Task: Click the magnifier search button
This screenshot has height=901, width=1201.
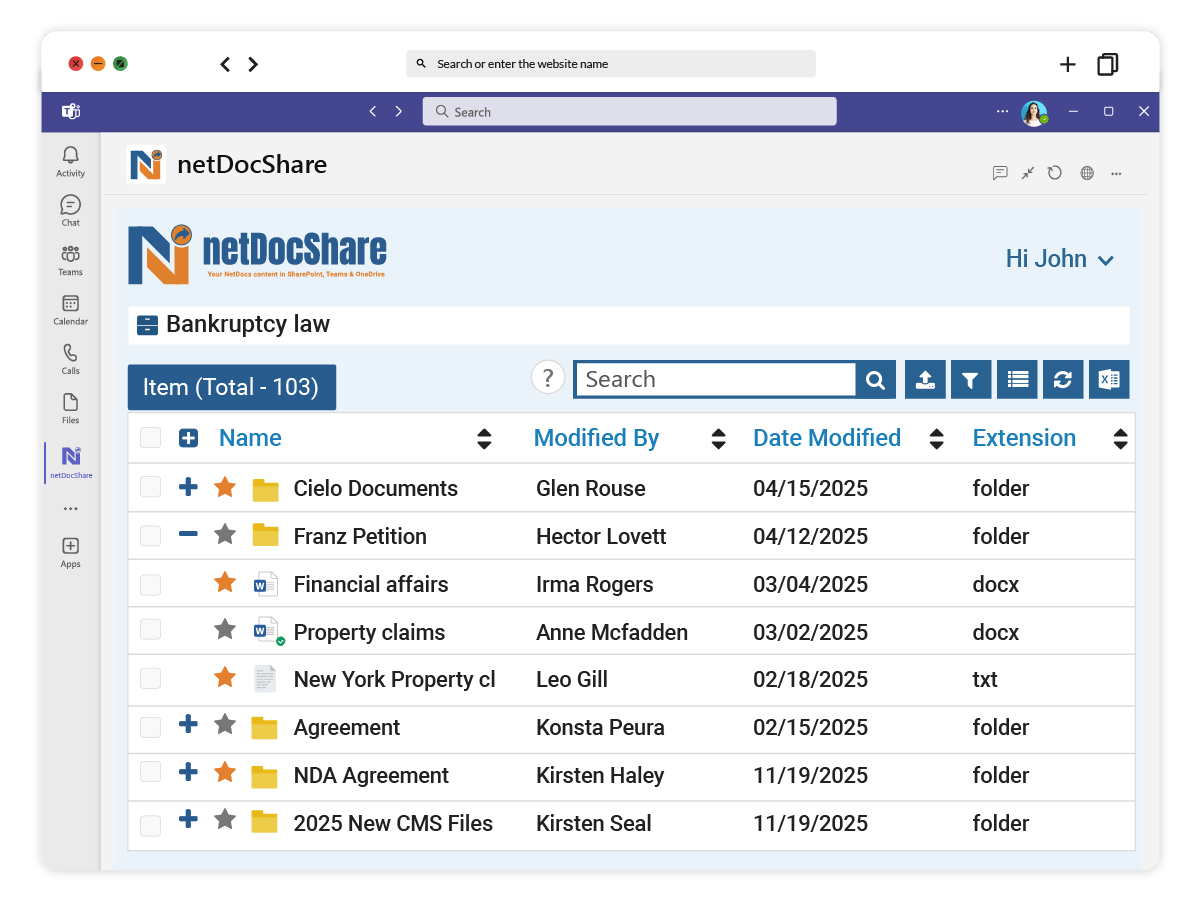Action: [875, 380]
